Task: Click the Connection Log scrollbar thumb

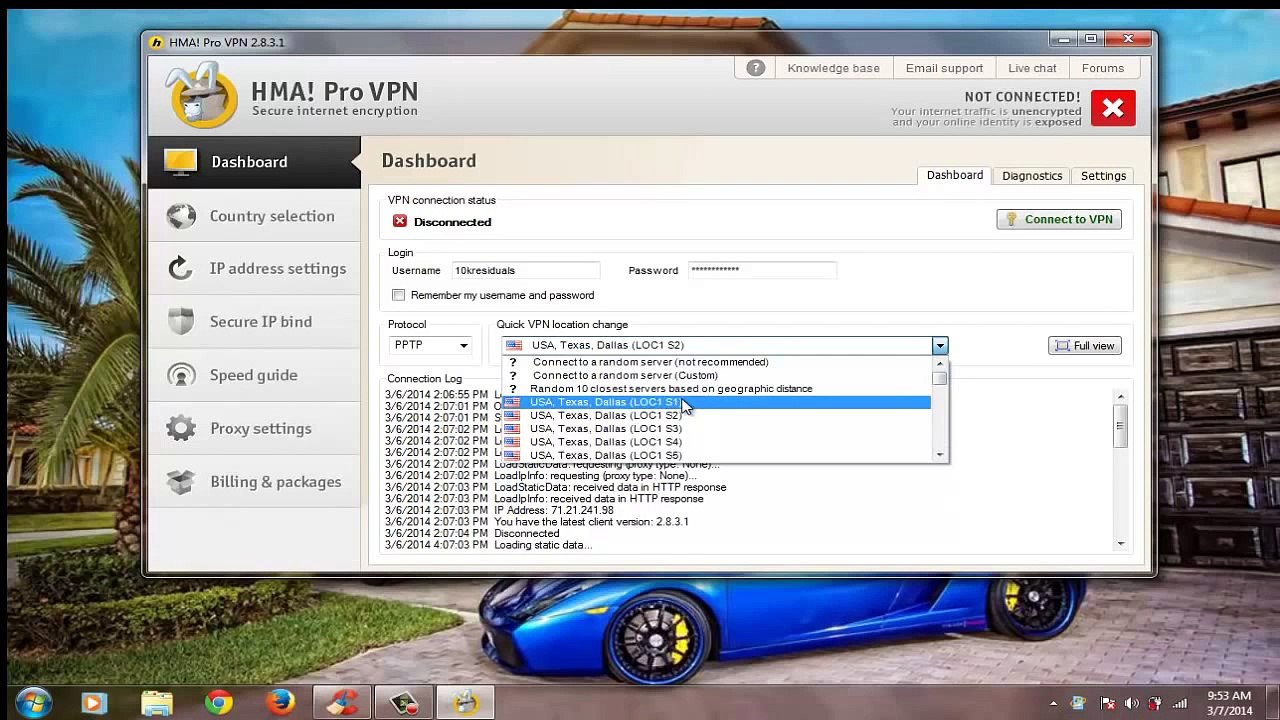Action: [x=1120, y=427]
